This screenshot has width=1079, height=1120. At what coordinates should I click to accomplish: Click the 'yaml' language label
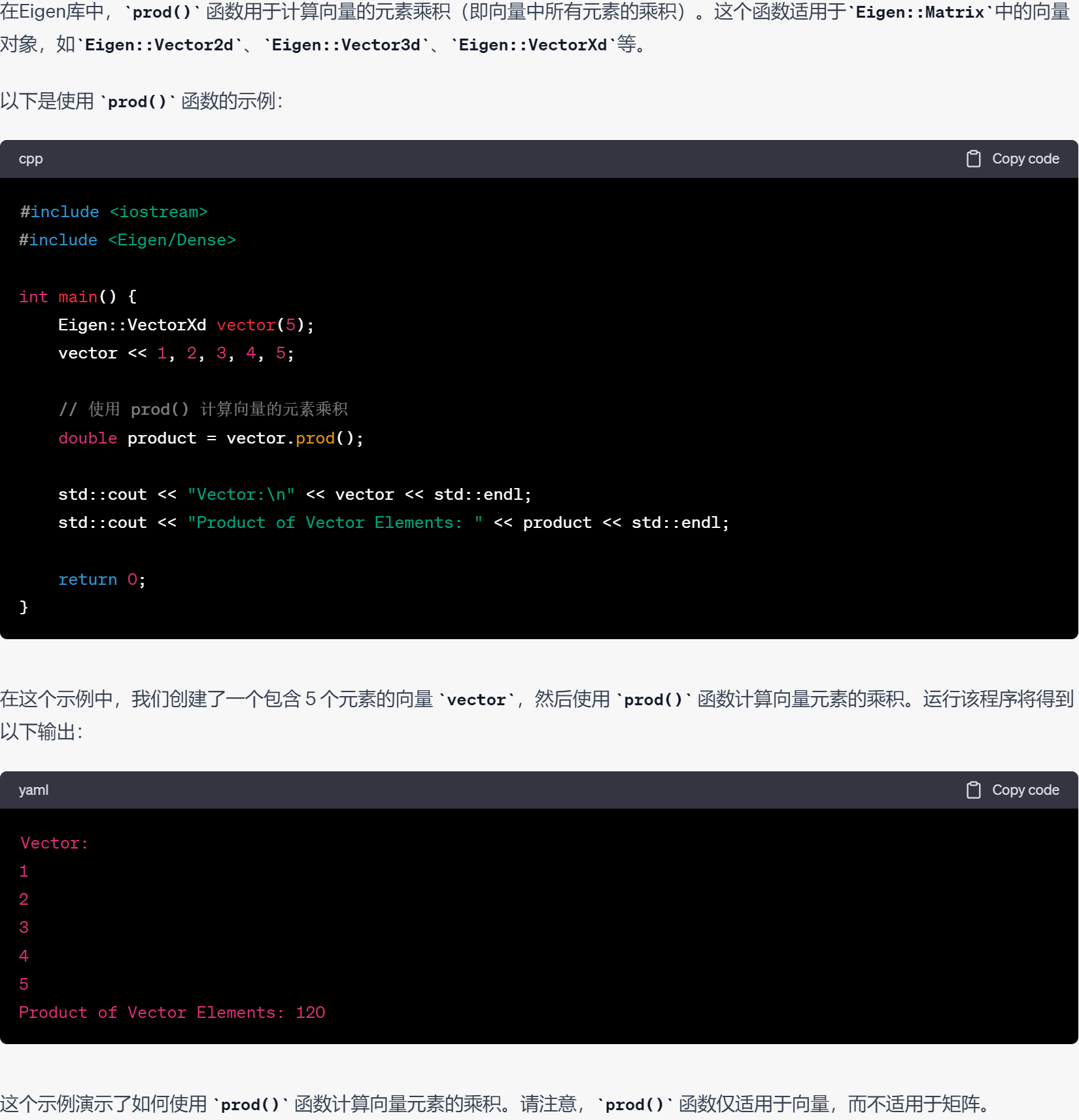33,790
